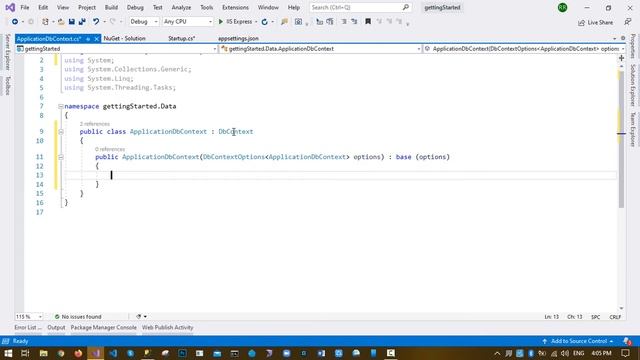Click the Visual Studio logo icon
Screen dimensions: 640x360
coord(10,7)
